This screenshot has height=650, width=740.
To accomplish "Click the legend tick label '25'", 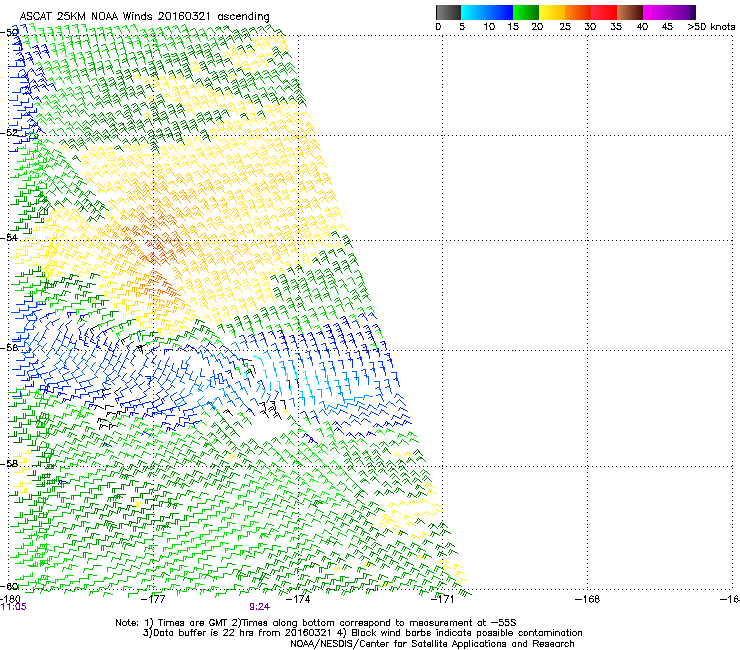I will pos(565,27).
